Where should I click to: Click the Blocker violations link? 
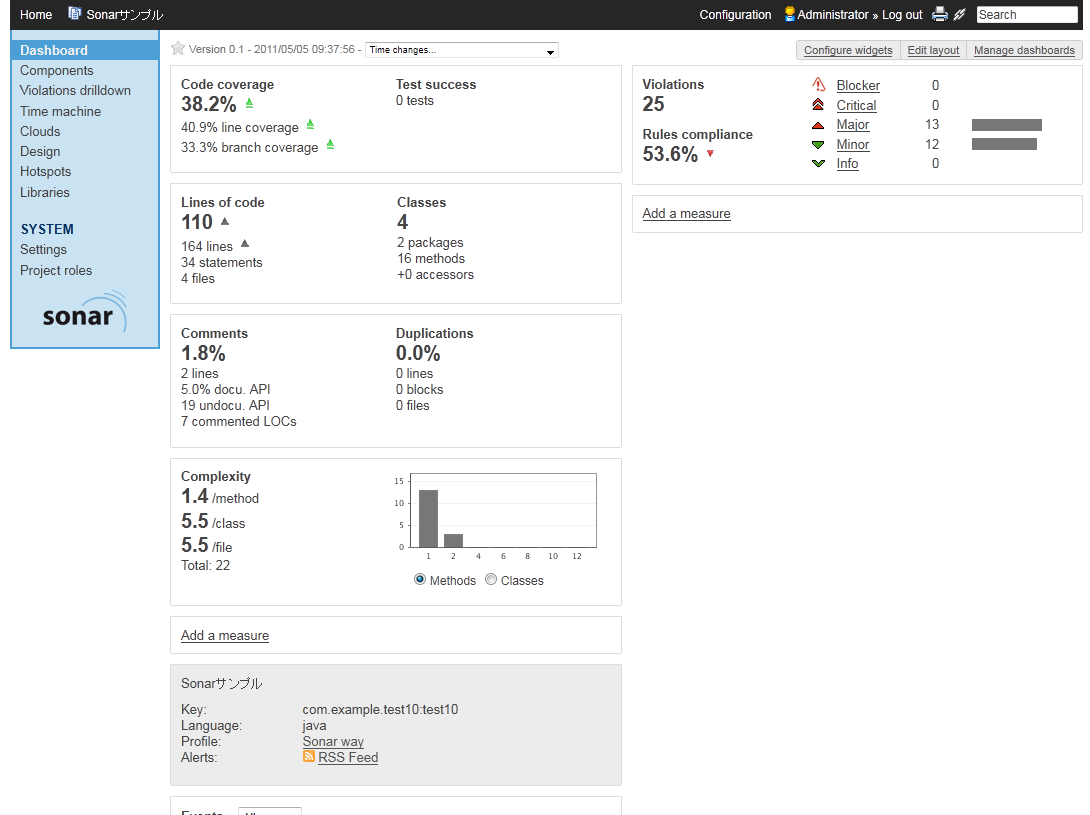(858, 86)
